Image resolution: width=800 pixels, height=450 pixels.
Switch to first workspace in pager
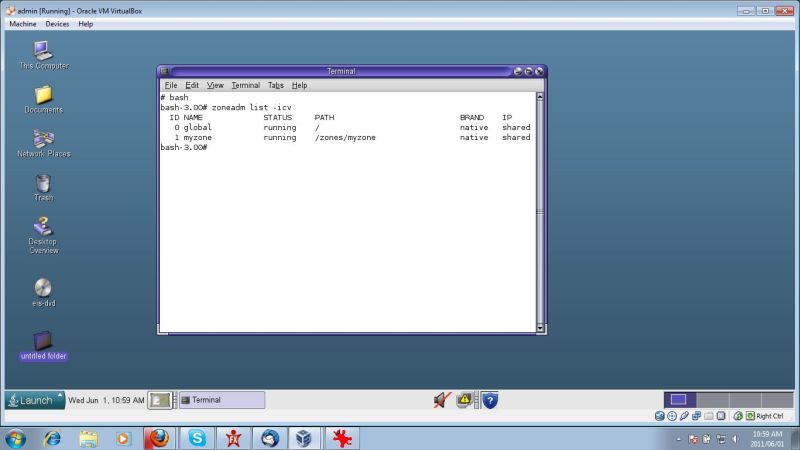(678, 400)
